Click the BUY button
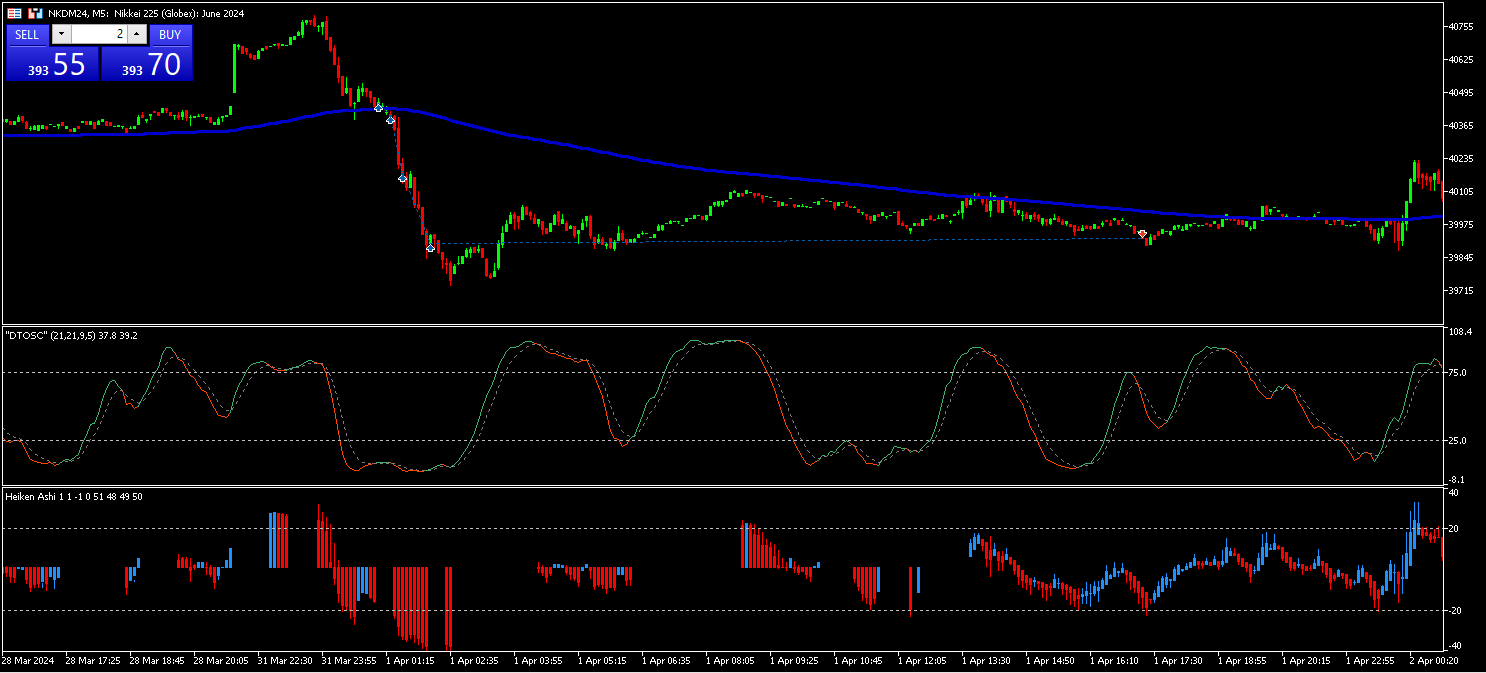The height and width of the screenshot is (673, 1486). click(170, 34)
